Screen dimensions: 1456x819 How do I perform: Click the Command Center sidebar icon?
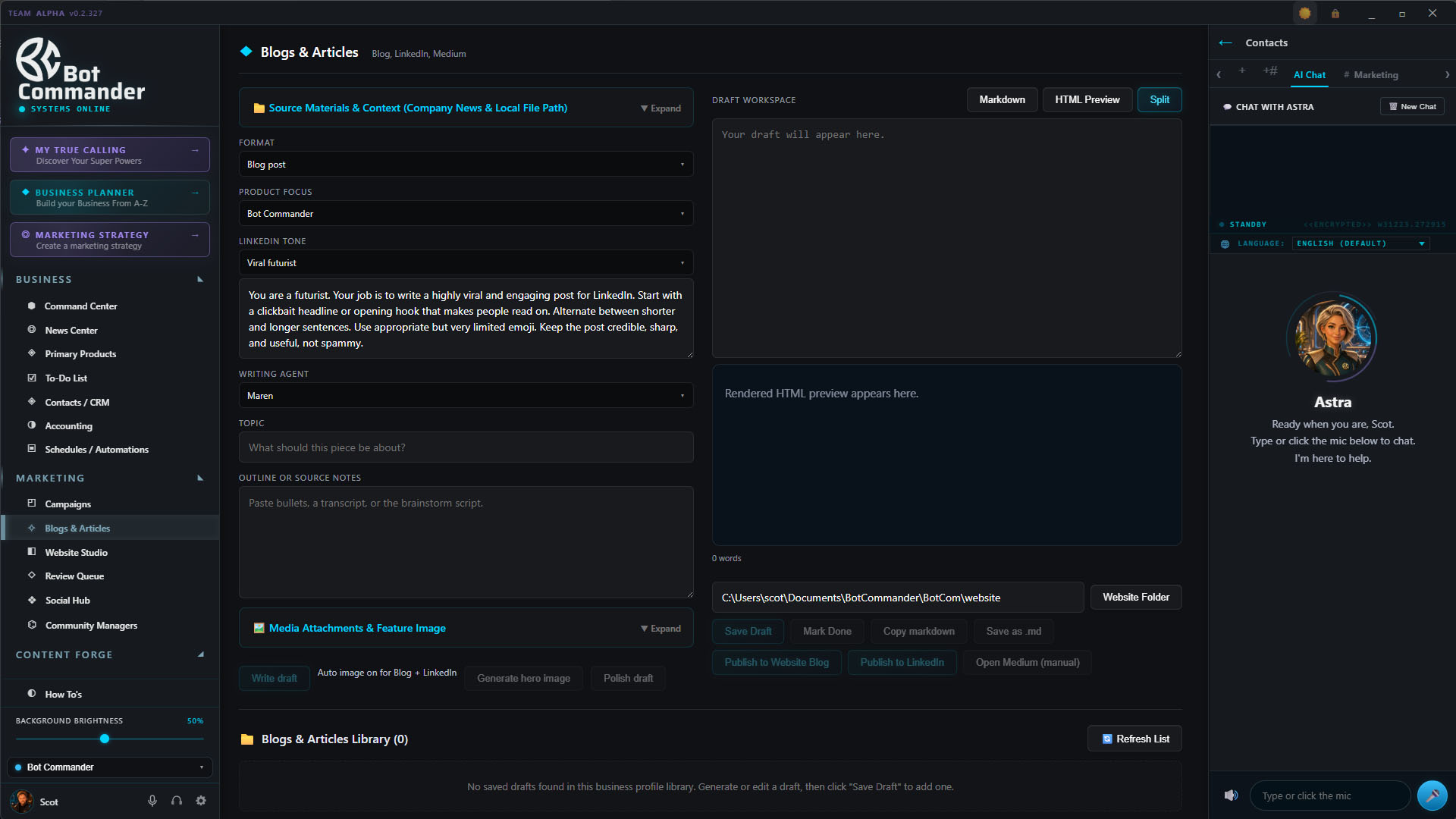(x=32, y=306)
